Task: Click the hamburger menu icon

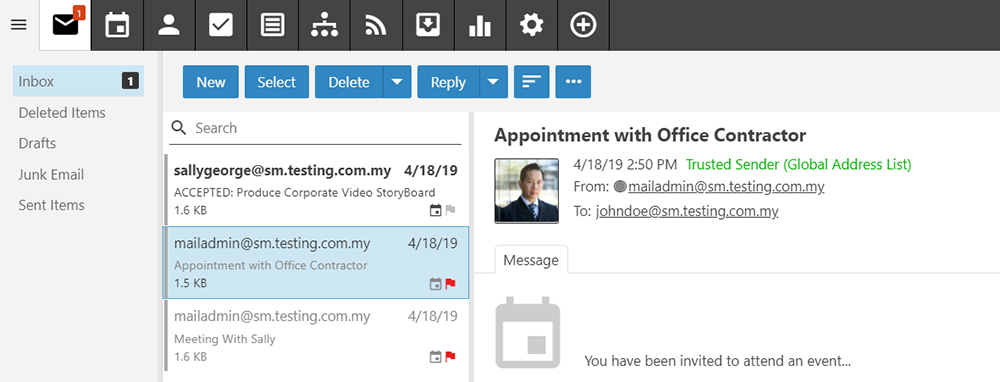Action: [19, 26]
